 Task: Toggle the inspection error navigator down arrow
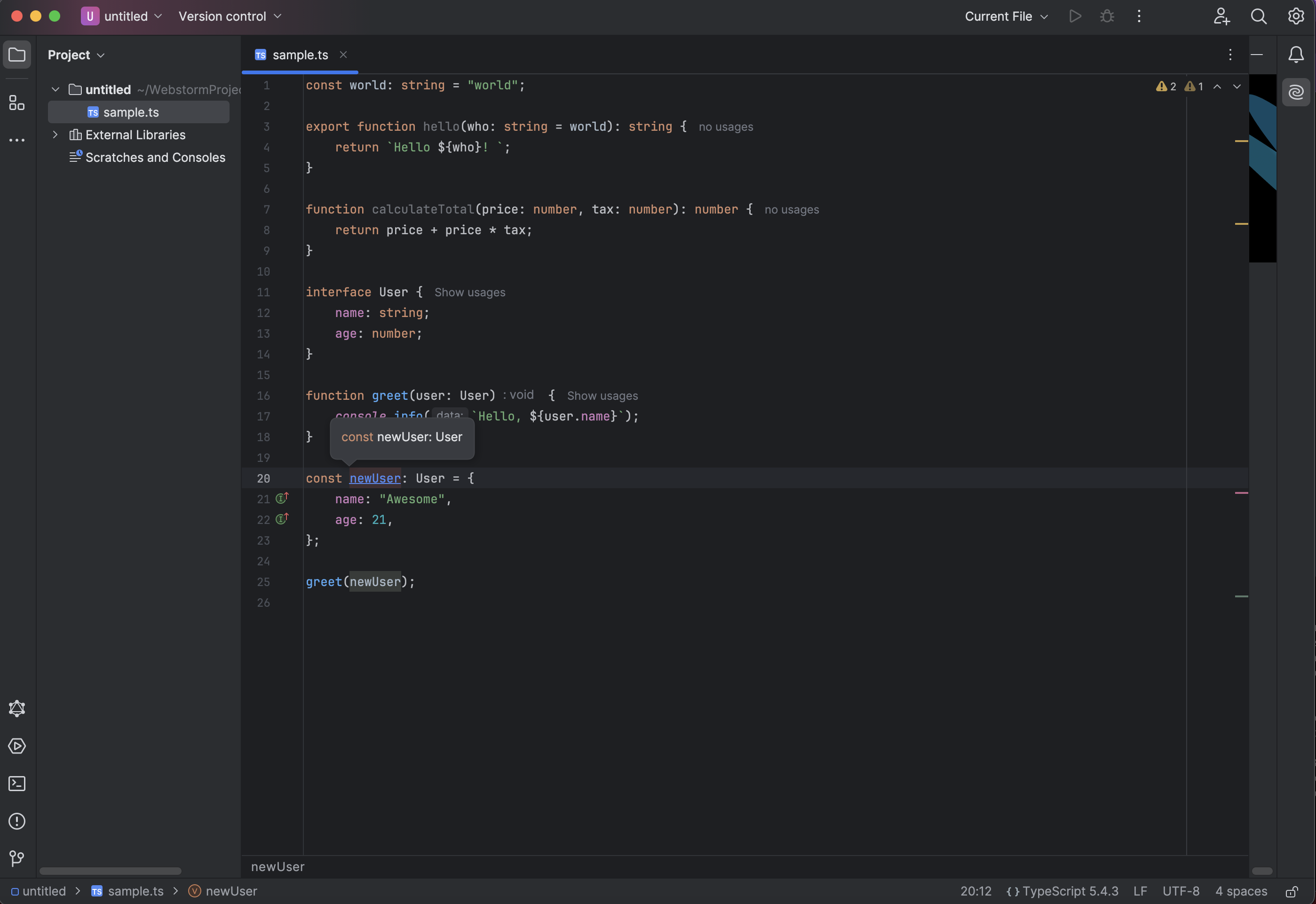1237,86
